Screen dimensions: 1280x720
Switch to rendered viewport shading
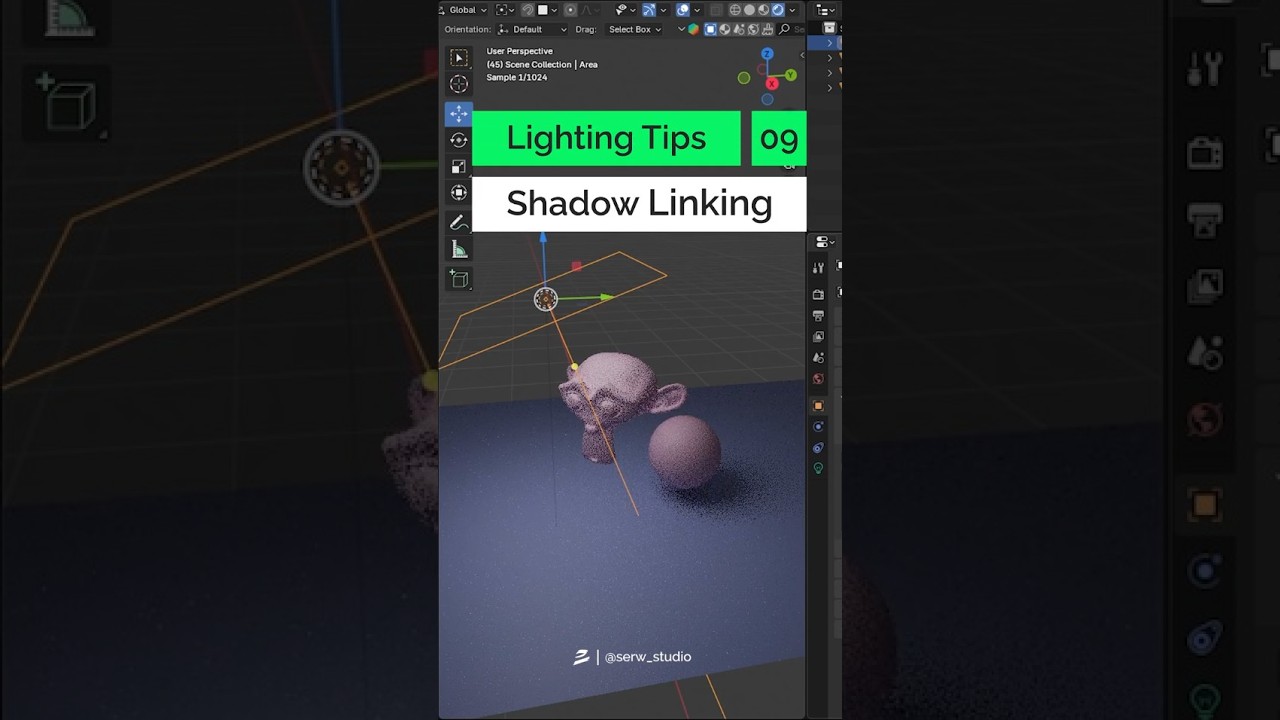coord(777,10)
